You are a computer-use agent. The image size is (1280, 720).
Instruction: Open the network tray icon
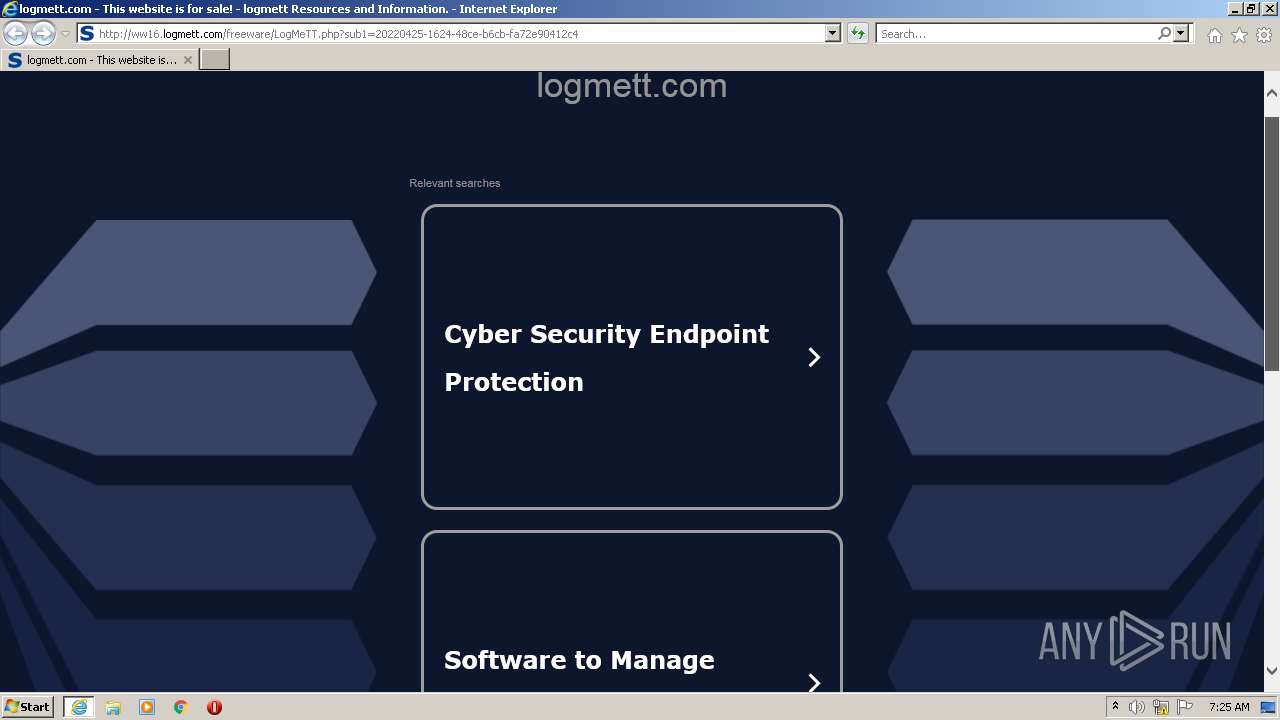pos(1161,707)
